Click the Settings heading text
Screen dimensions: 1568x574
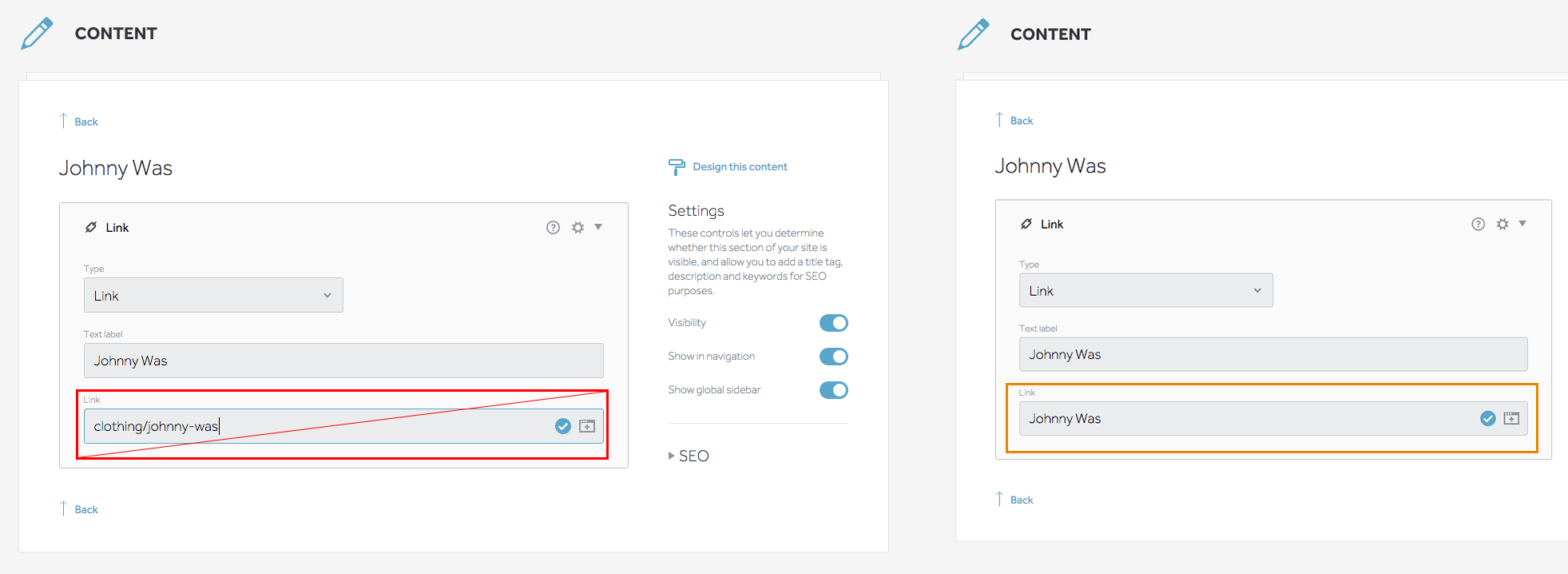(x=696, y=210)
